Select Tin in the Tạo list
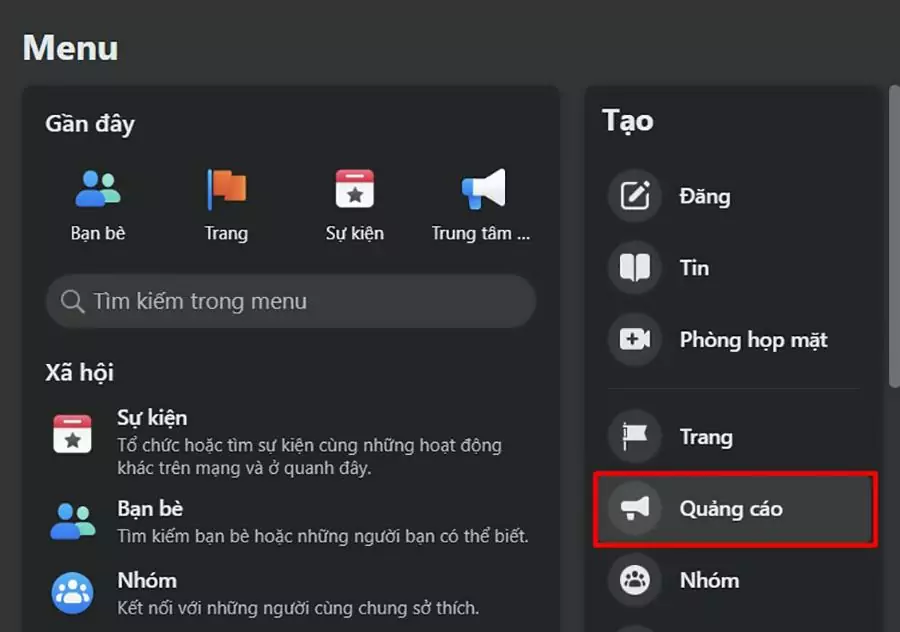 pyautogui.click(x=735, y=267)
